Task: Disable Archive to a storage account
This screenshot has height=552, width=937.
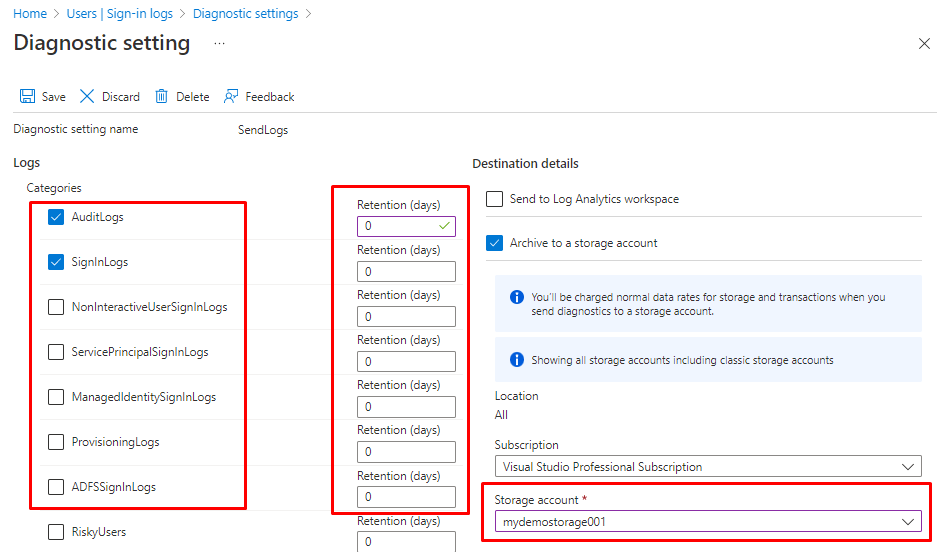Action: point(494,243)
